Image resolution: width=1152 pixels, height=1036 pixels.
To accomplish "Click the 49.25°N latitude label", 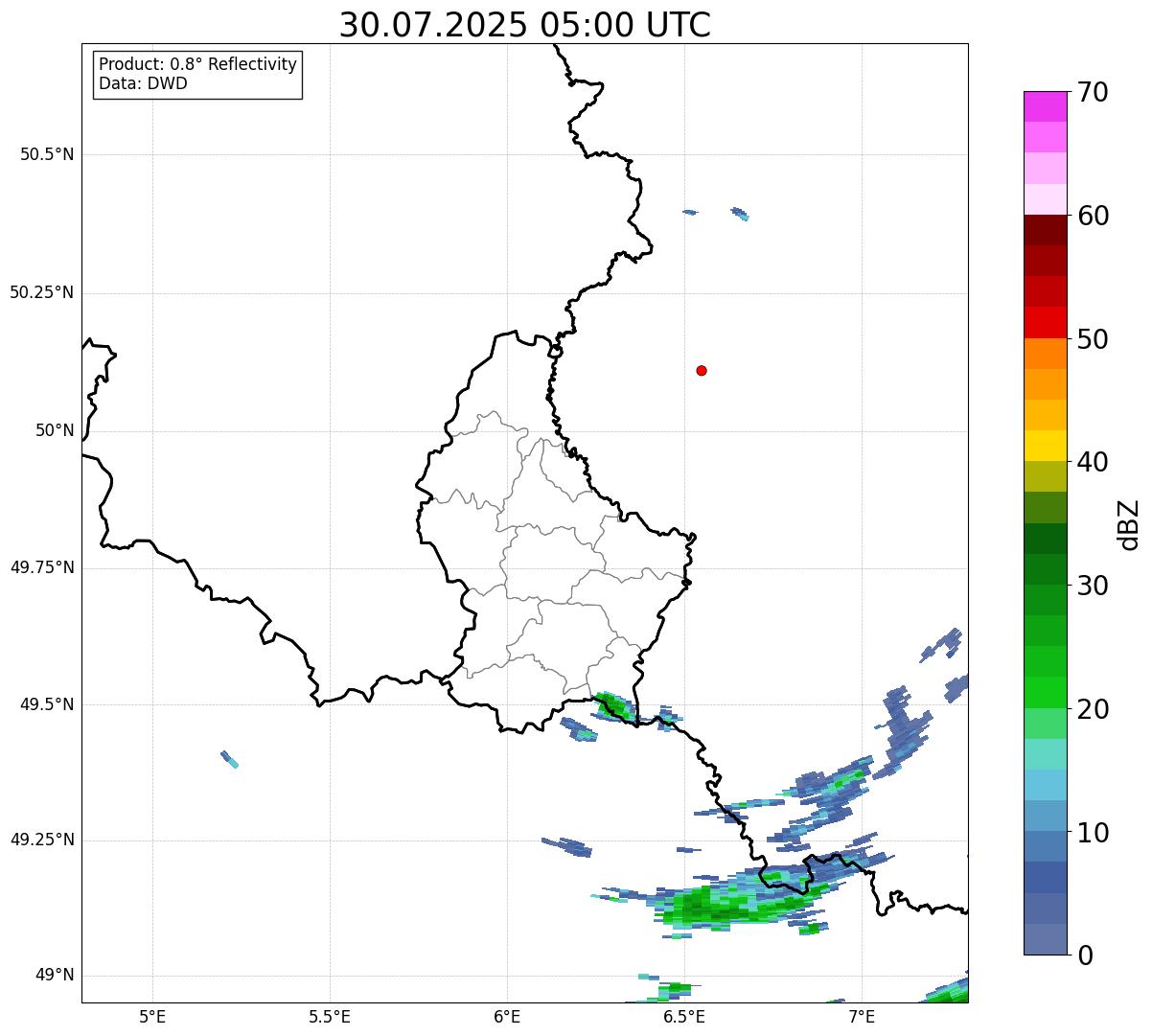I will pyautogui.click(x=42, y=840).
